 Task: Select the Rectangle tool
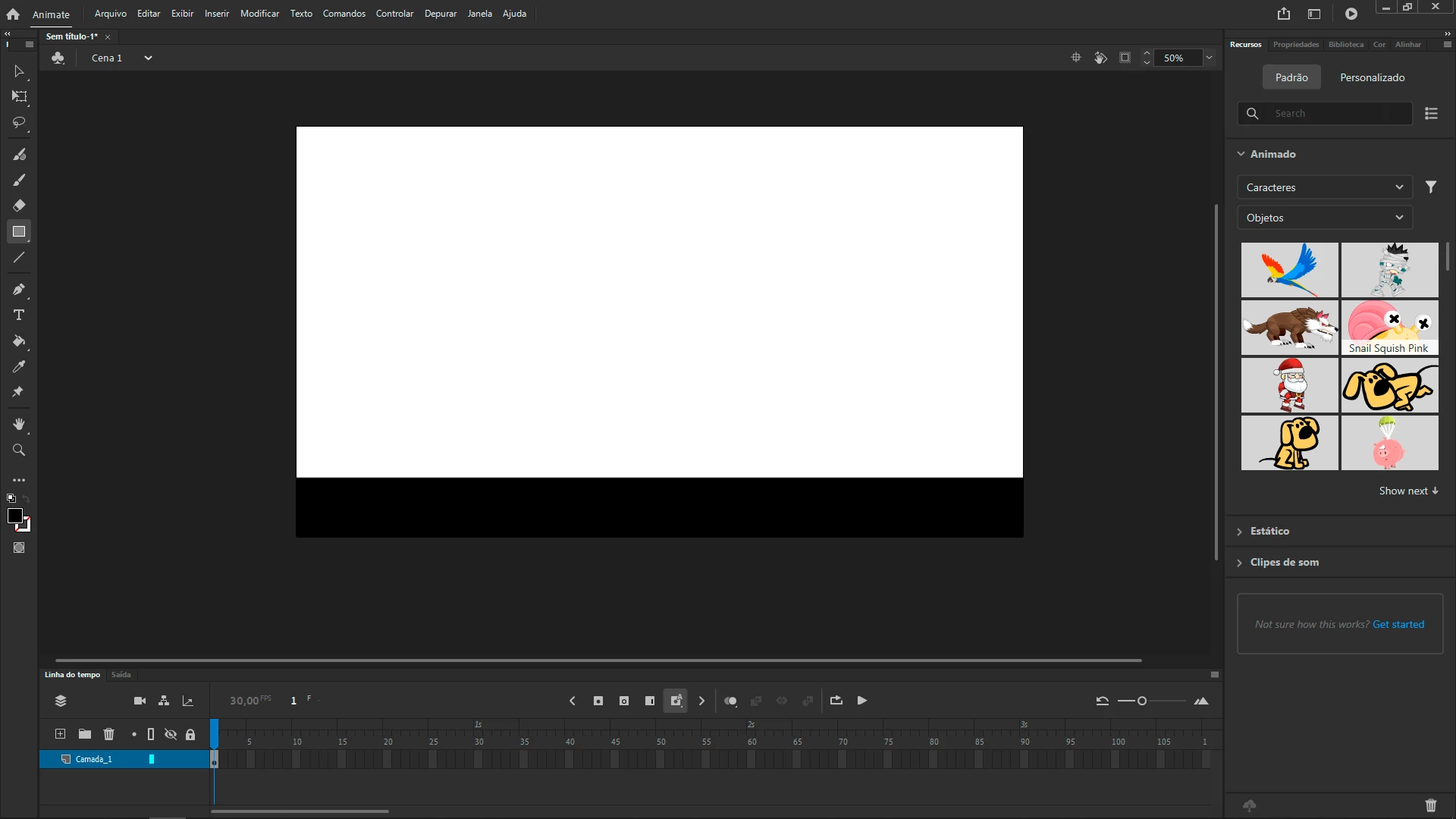19,232
